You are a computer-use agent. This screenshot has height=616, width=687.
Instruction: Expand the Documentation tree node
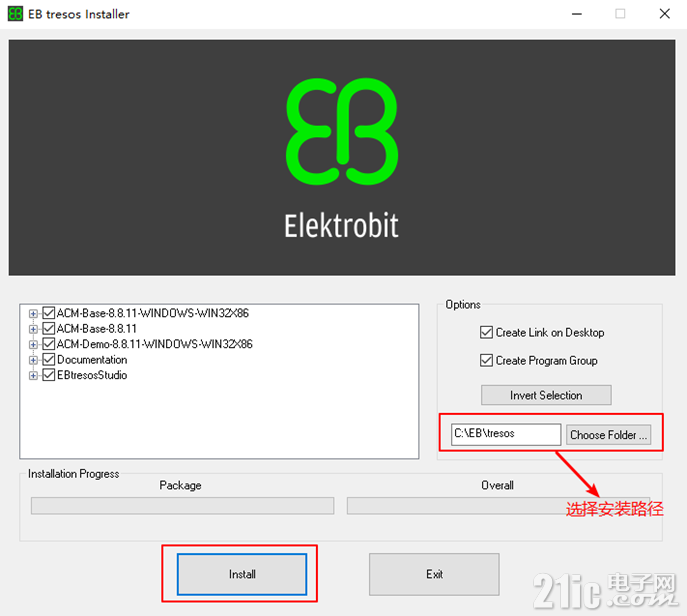pyautogui.click(x=33, y=360)
